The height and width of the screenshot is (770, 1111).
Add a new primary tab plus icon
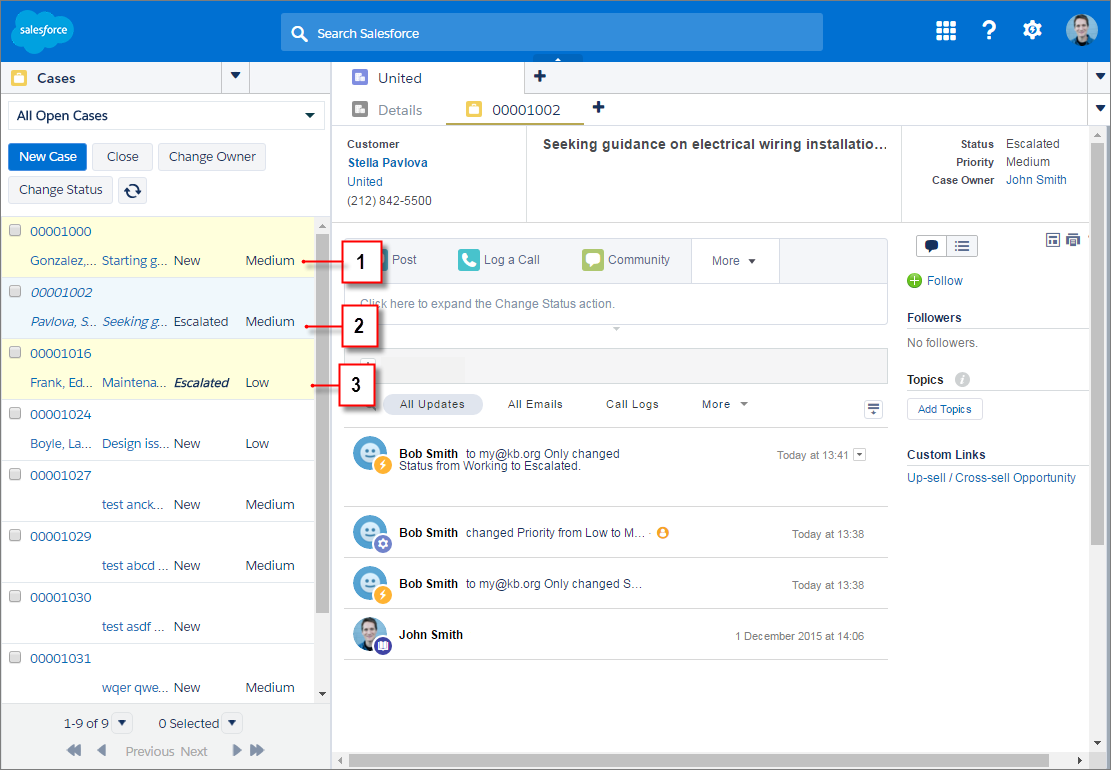coord(540,76)
